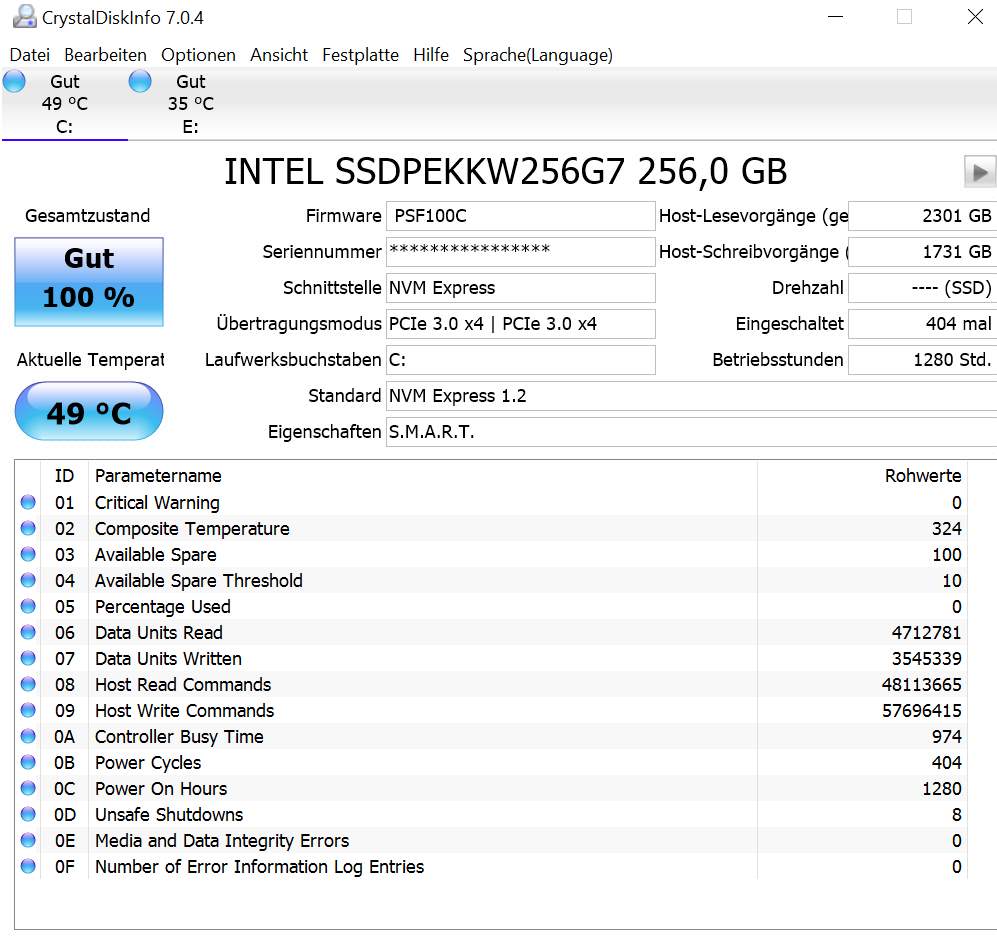Click the Host-Schreibvorgänge value 1731 GB
Screen dimensions: 997x936
click(922, 252)
